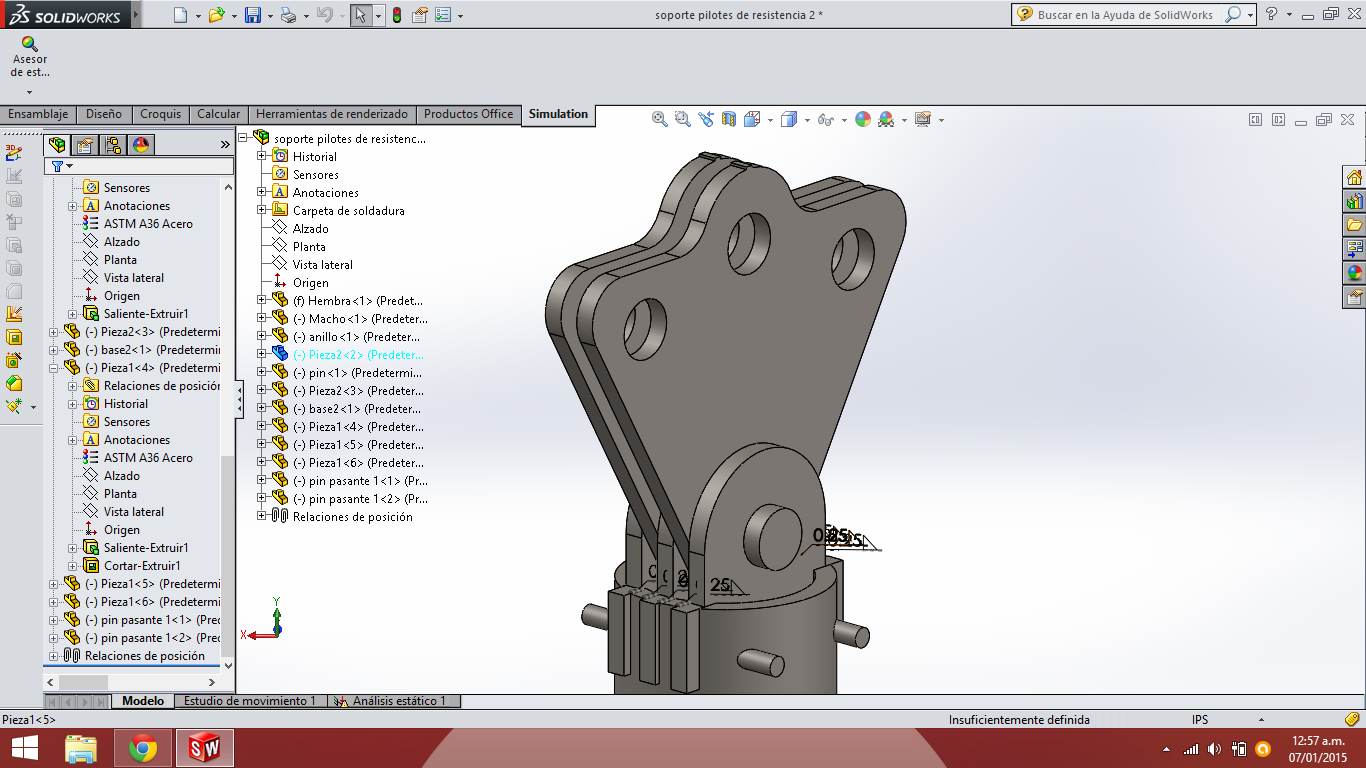
Task: Open the PropertyManager tab icon
Action: pyautogui.click(x=86, y=144)
